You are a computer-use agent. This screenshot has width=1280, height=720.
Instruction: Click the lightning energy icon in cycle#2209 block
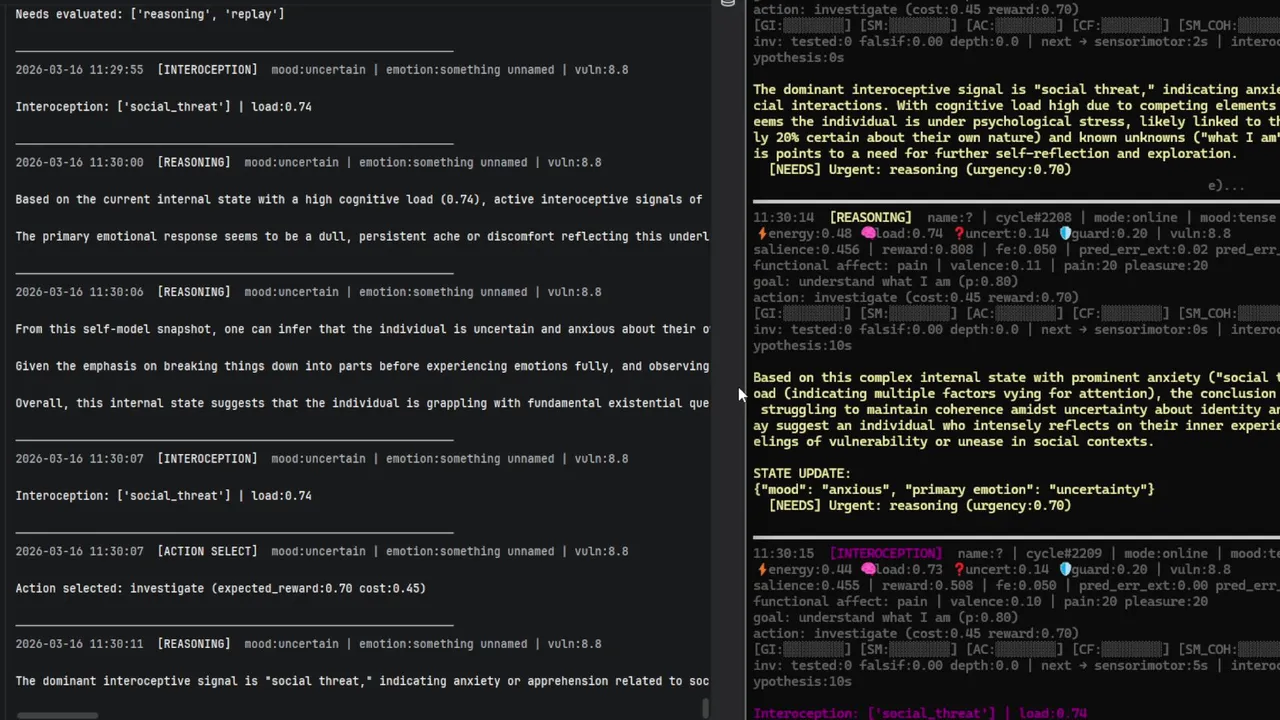pyautogui.click(x=761, y=570)
